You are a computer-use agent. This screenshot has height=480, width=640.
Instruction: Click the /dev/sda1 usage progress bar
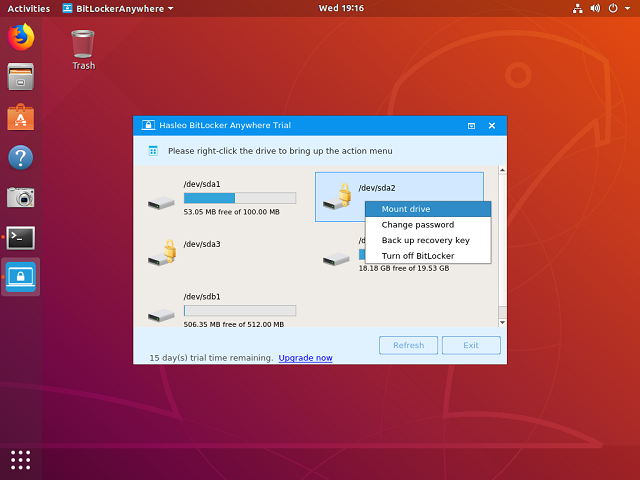click(x=240, y=198)
